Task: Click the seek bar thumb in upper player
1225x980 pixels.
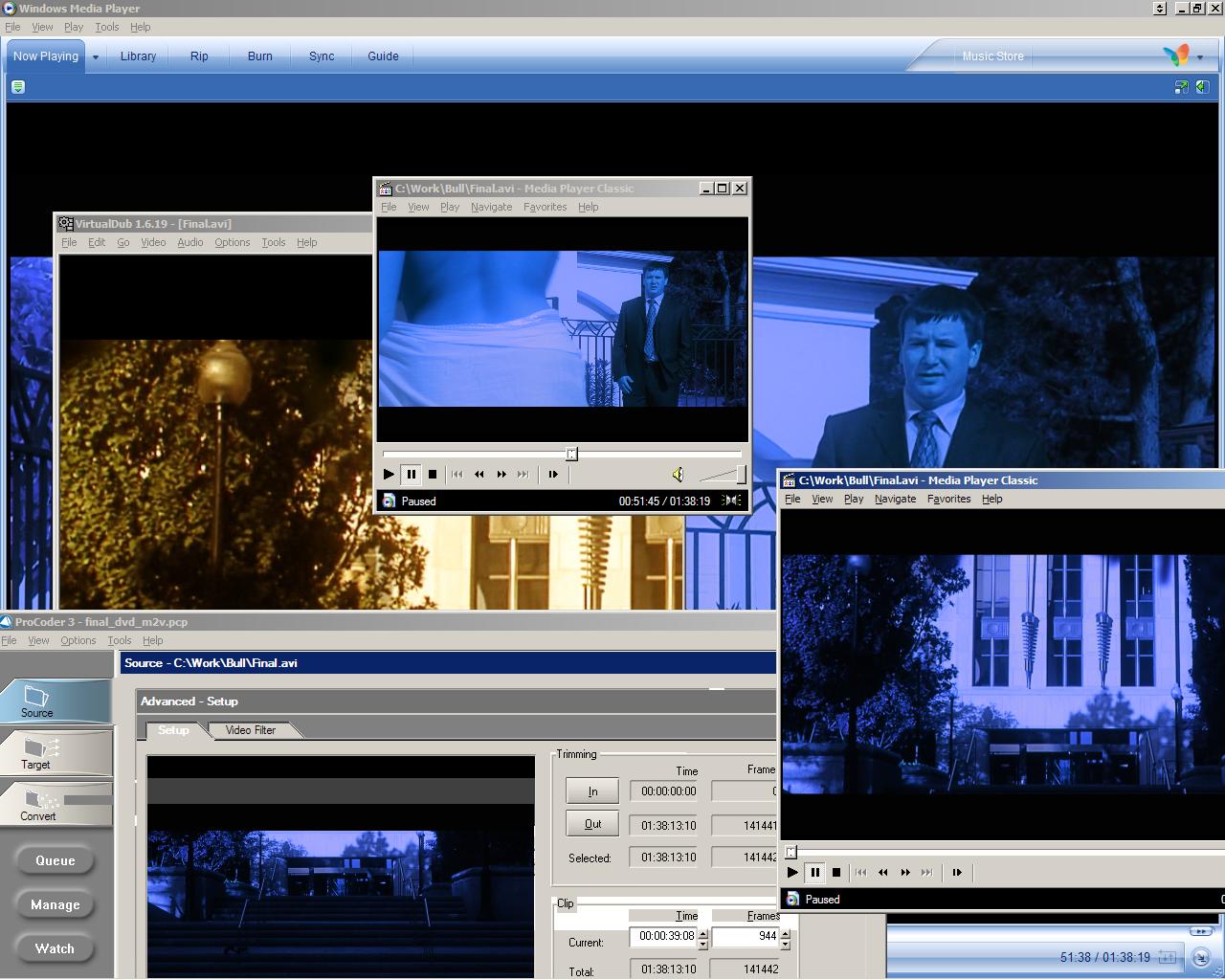Action: 571,454
